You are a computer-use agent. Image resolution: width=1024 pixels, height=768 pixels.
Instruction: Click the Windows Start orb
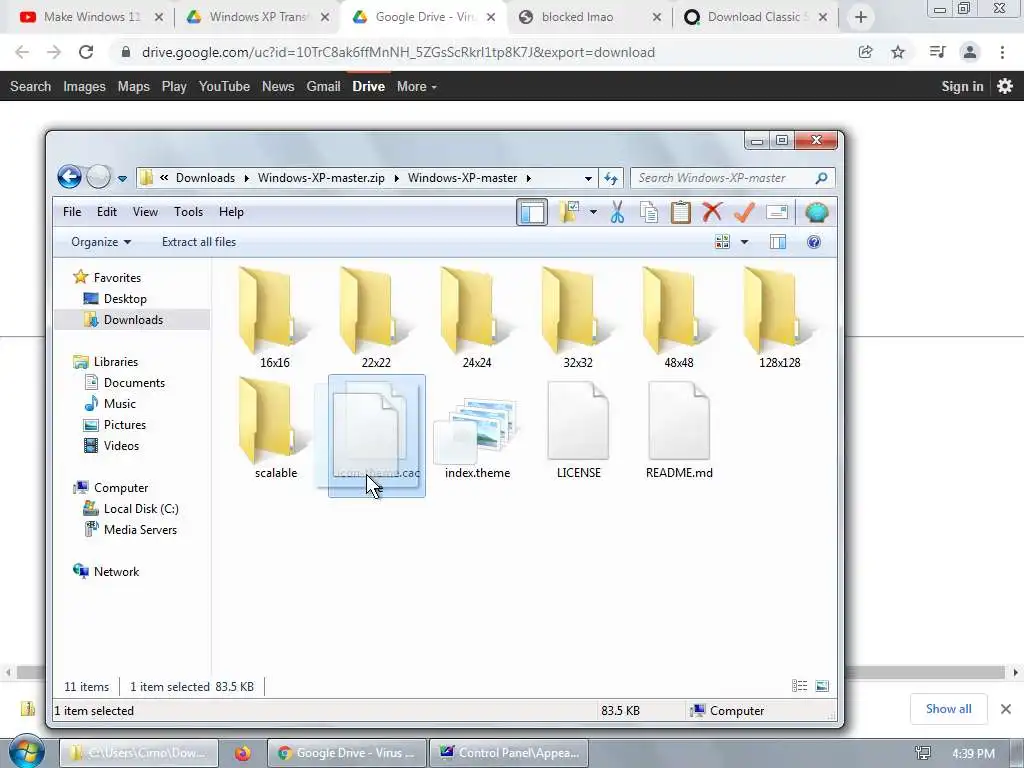[x=26, y=751]
